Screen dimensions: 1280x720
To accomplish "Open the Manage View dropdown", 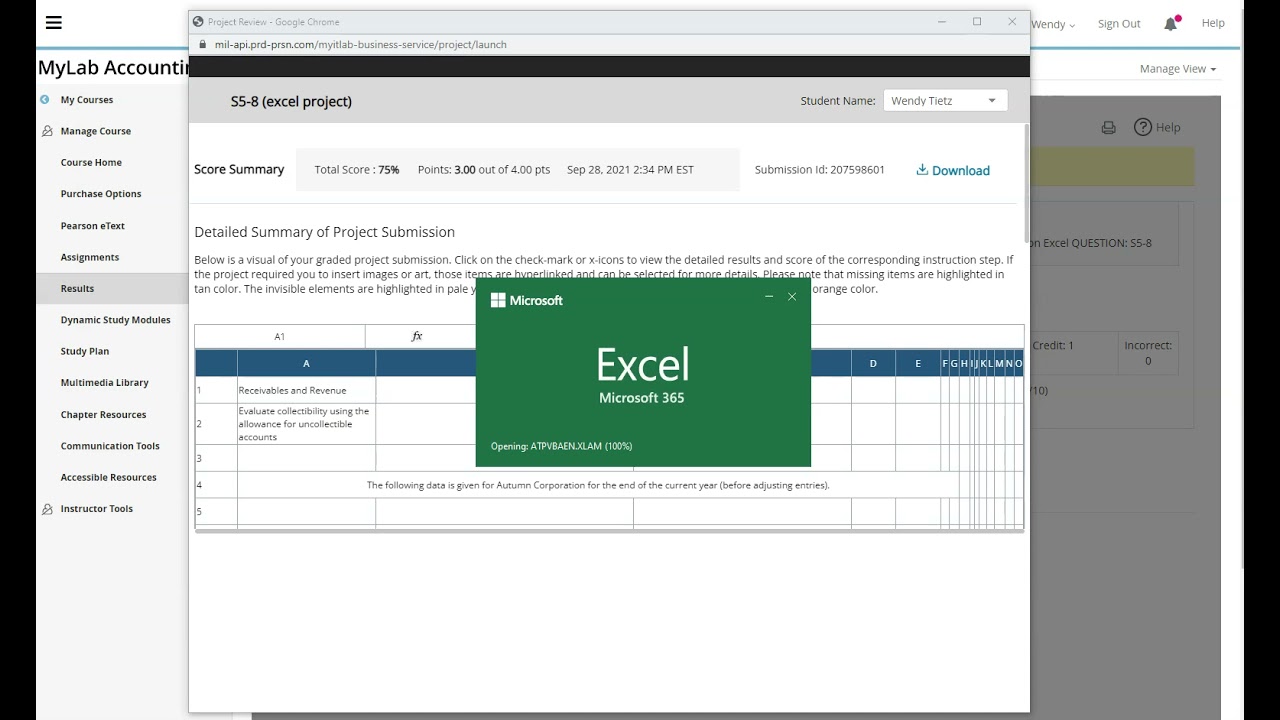I will click(x=1178, y=69).
